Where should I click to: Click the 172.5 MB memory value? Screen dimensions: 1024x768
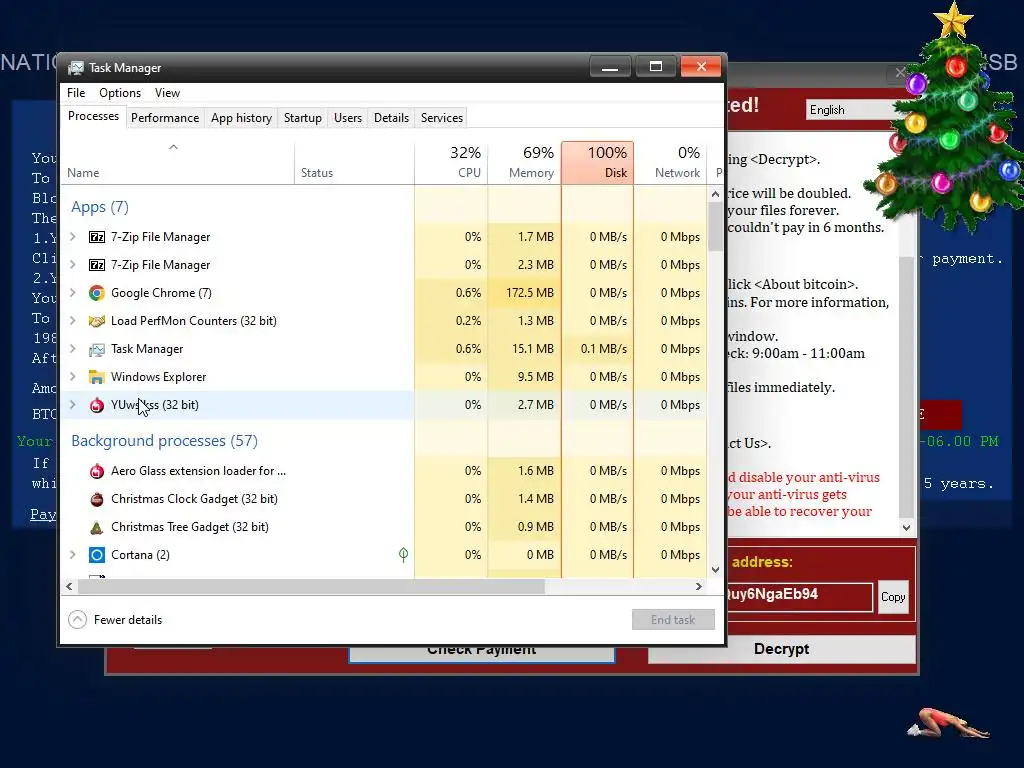(530, 293)
